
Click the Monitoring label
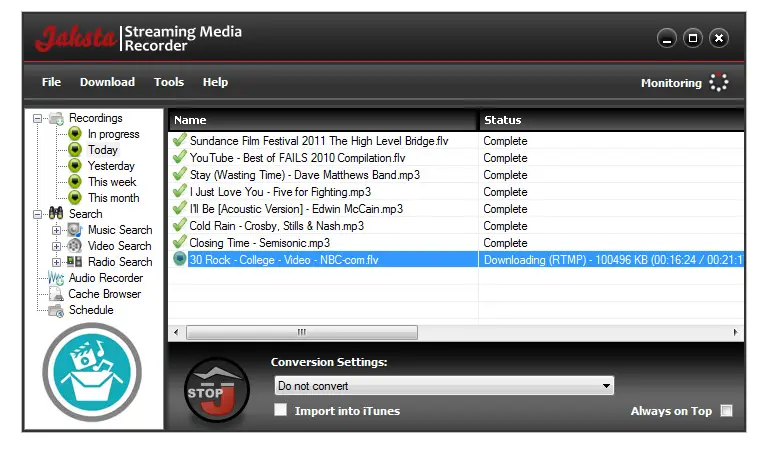[x=671, y=83]
